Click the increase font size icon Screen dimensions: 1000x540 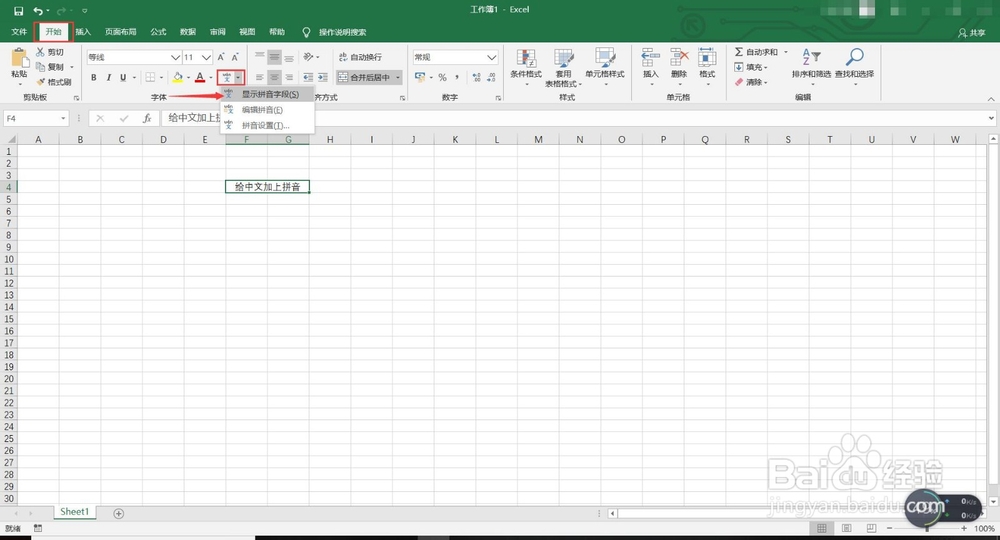pyautogui.click(x=221, y=57)
